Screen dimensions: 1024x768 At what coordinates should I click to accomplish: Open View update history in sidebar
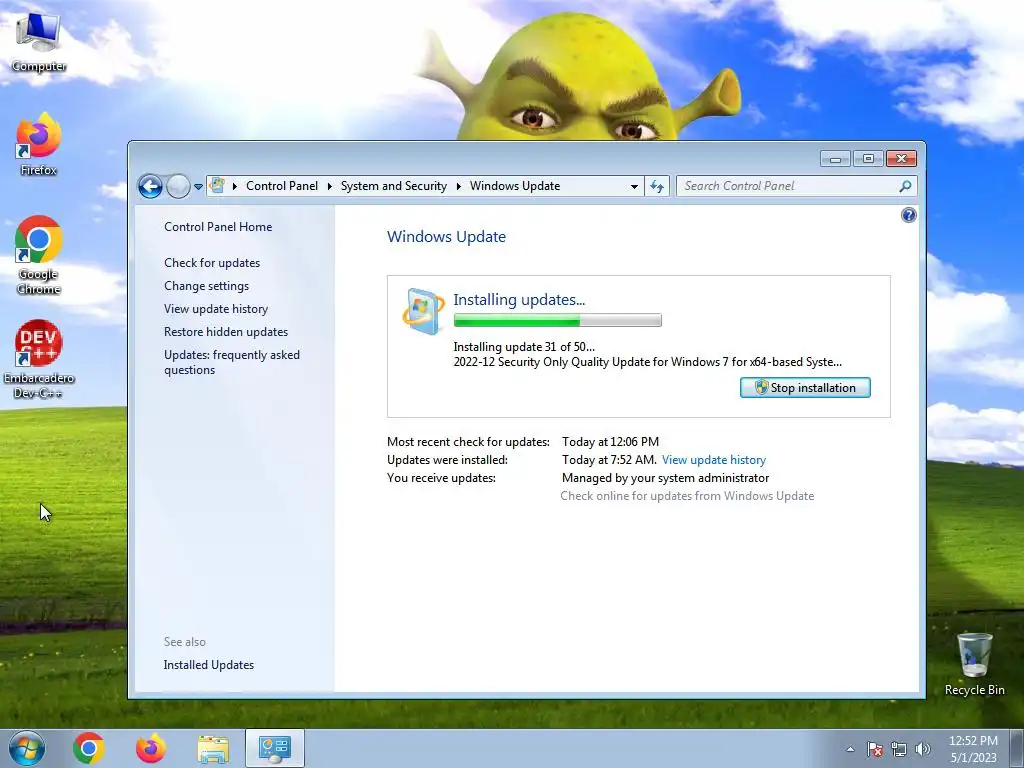tap(216, 308)
